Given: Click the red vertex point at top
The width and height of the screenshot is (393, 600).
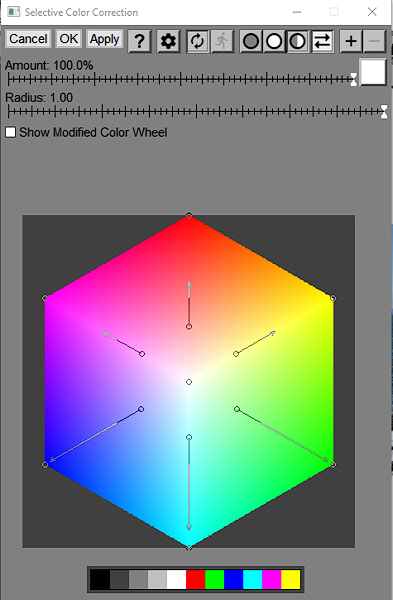Looking at the screenshot, I should point(189,216).
